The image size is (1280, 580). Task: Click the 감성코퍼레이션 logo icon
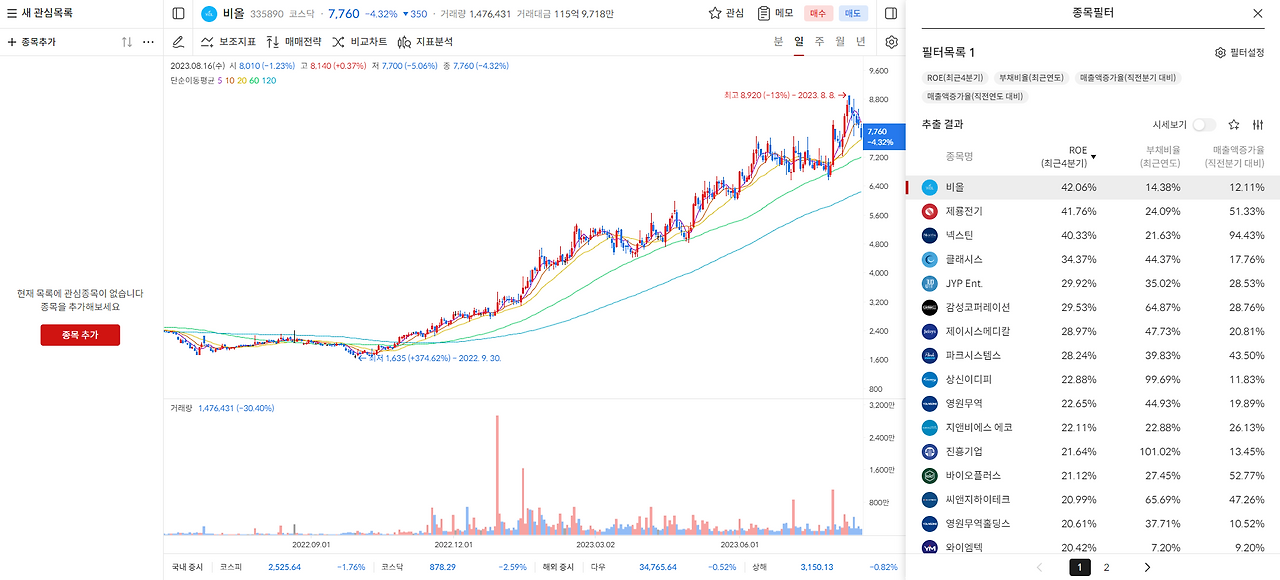point(929,307)
